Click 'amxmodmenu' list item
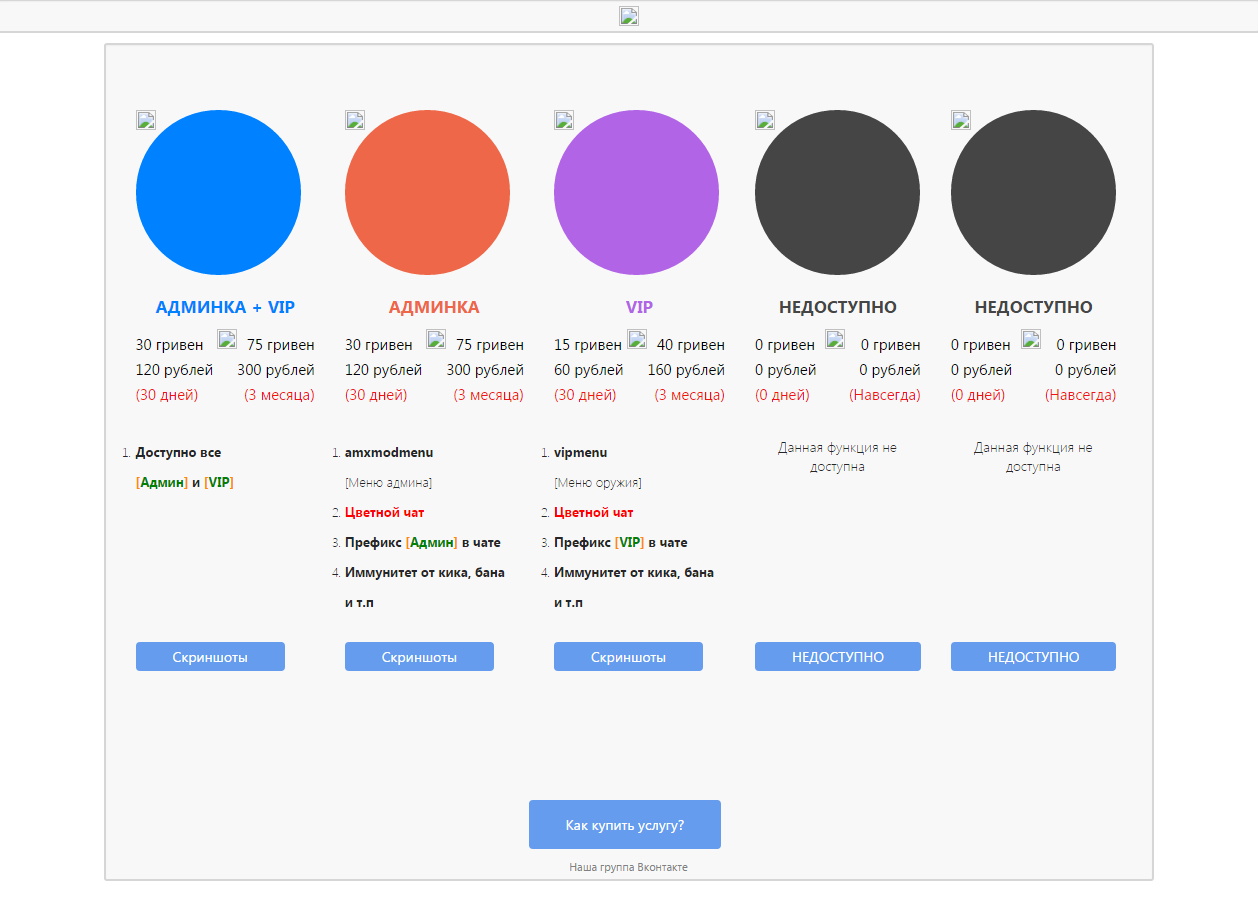Screen dimensions: 1258x907 click(x=389, y=452)
